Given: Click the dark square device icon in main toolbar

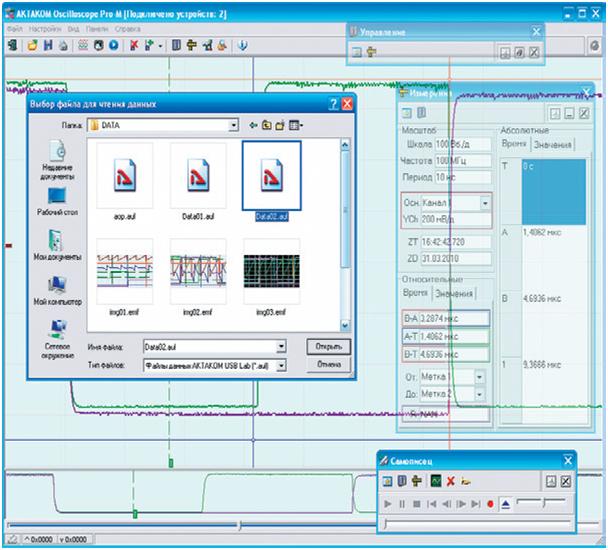Looking at the screenshot, I should tap(98, 45).
